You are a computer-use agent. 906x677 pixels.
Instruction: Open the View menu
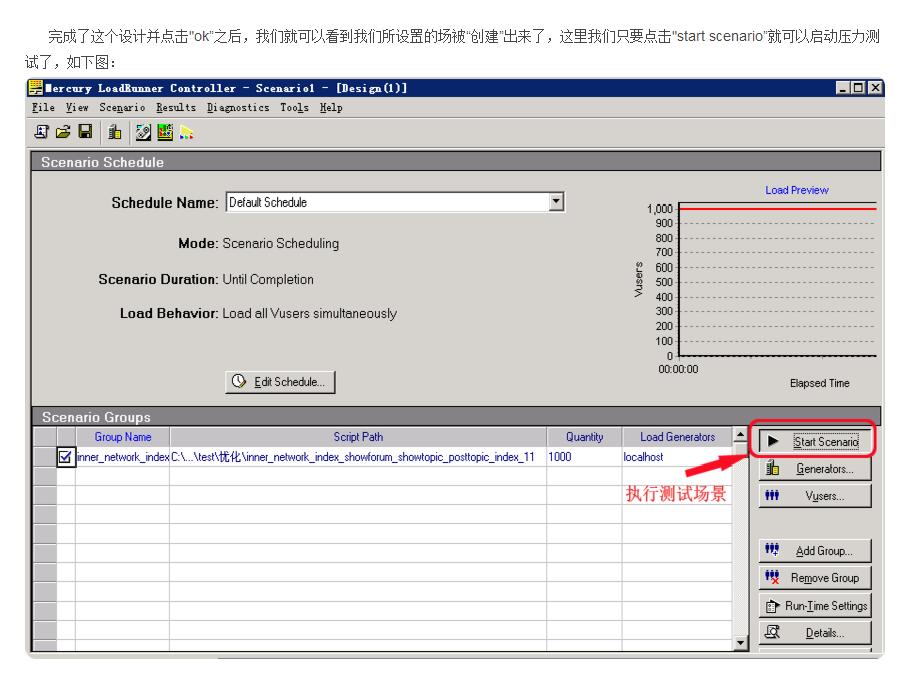(x=77, y=107)
